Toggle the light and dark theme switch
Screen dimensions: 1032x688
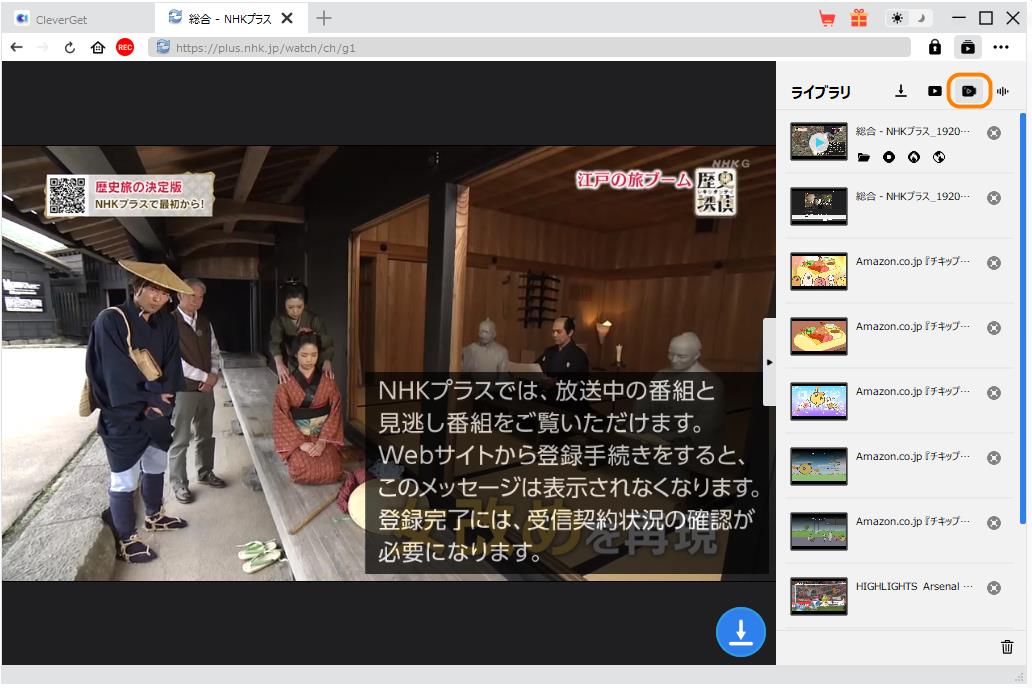(909, 18)
